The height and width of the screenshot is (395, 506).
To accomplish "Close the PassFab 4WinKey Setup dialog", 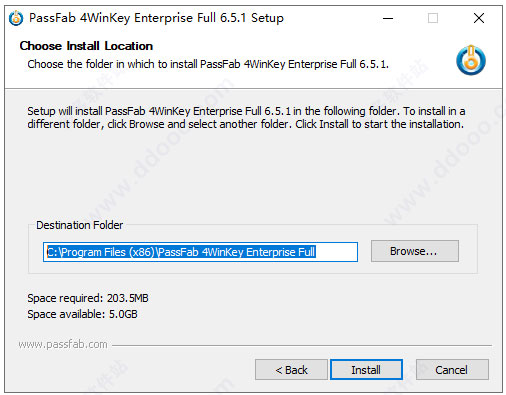I will pos(479,18).
